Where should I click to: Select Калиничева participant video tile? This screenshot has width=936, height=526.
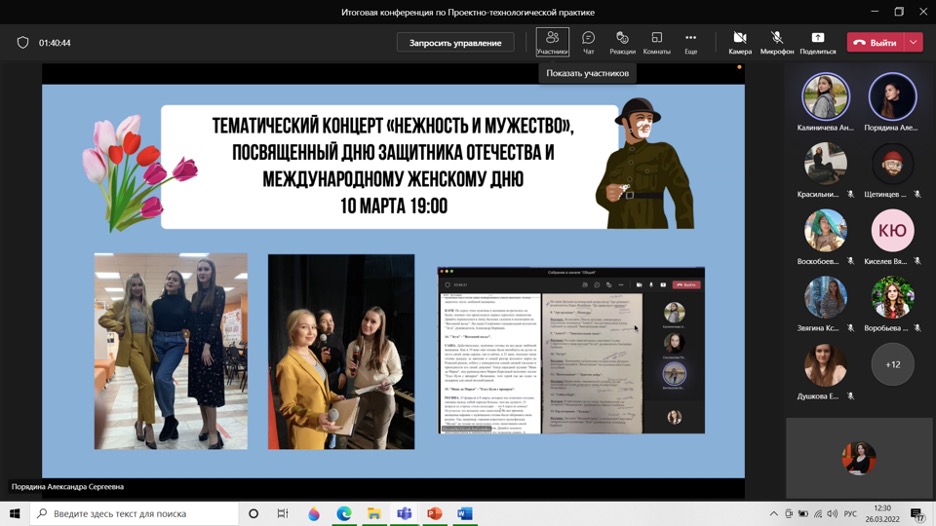(825, 98)
